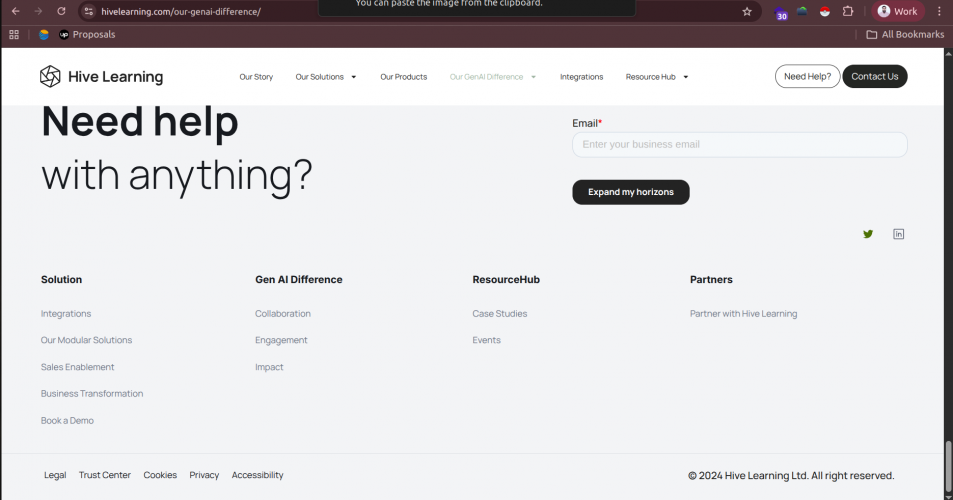The height and width of the screenshot is (500, 953).
Task: Open the apps grid in bookmarks bar
Action: pos(14,35)
